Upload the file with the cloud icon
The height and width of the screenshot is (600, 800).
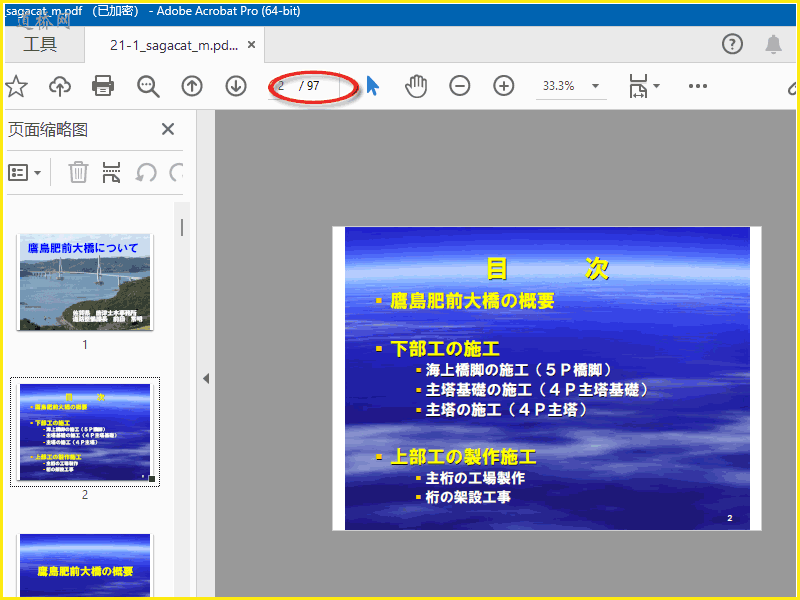[60, 86]
